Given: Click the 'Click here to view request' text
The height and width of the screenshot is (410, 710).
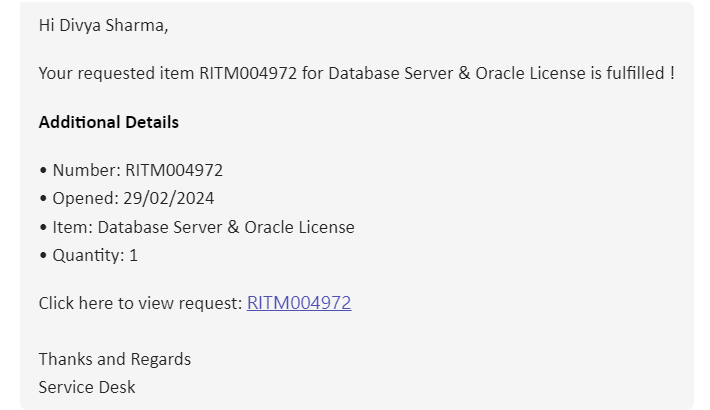Looking at the screenshot, I should pos(141,303).
